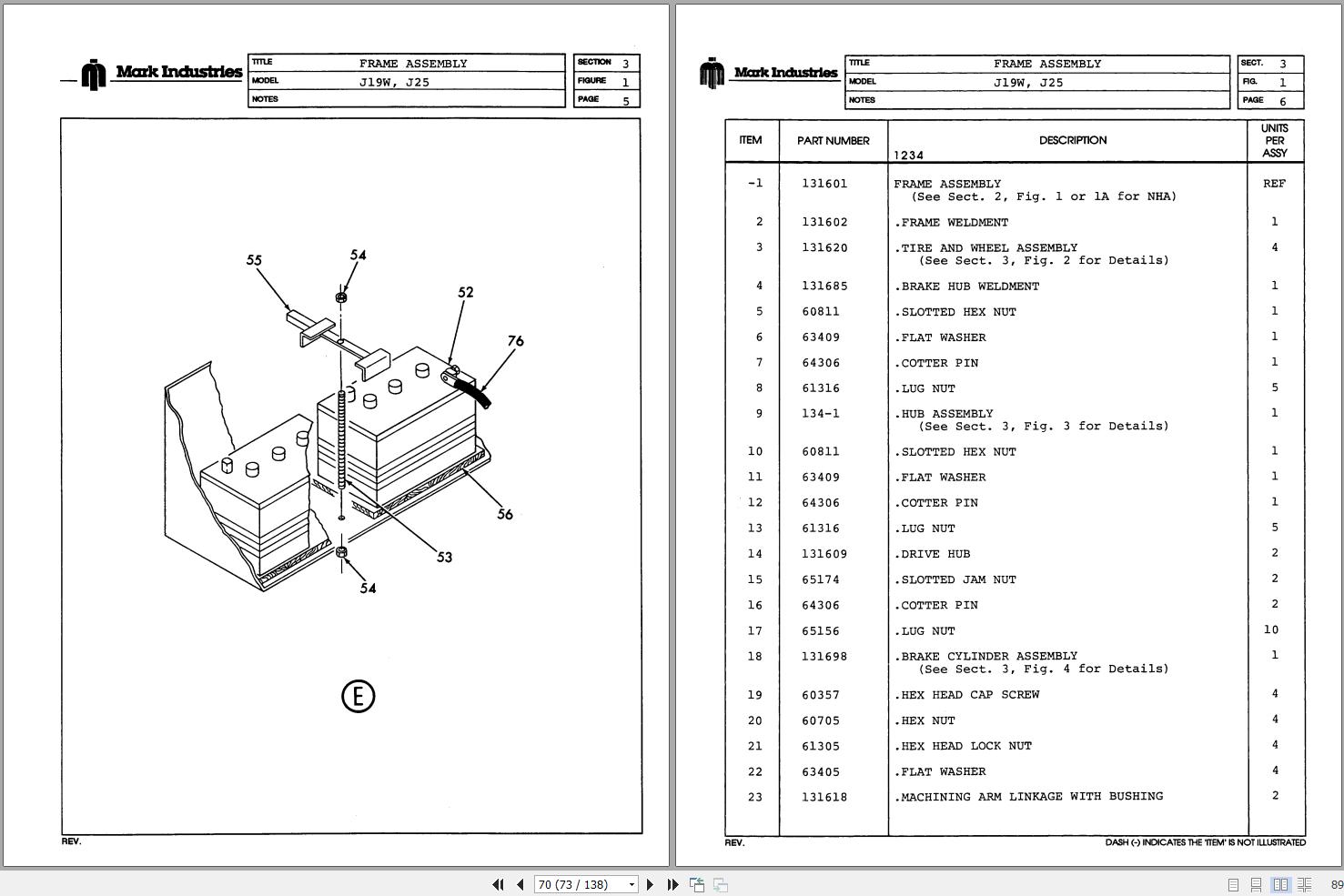Click part number 131618
The image size is (1344, 896).
pyautogui.click(x=824, y=797)
